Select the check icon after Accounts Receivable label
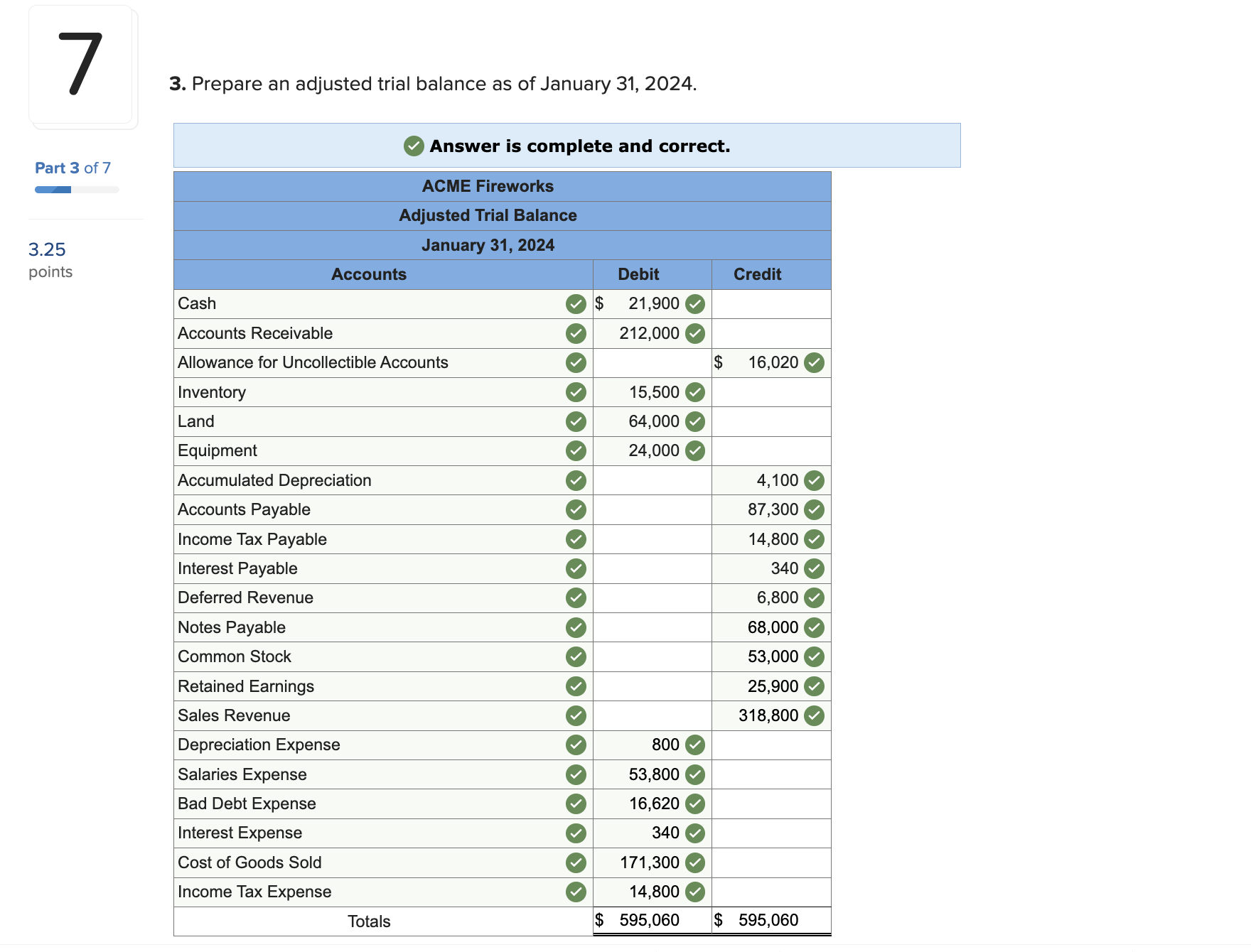This screenshot has height=952, width=1251. (x=576, y=333)
